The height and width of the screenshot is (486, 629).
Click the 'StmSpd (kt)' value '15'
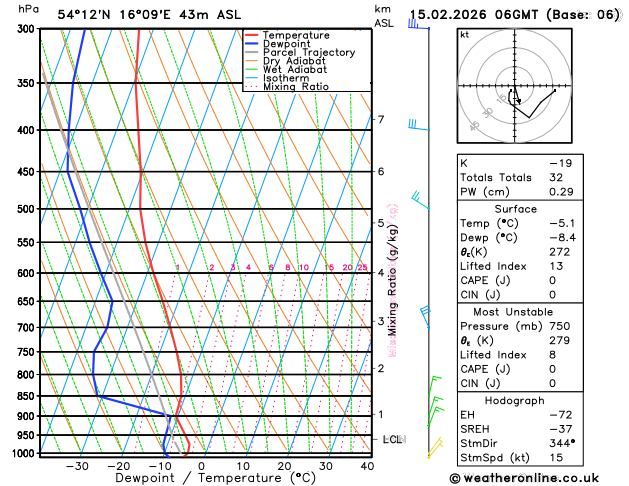(556, 458)
